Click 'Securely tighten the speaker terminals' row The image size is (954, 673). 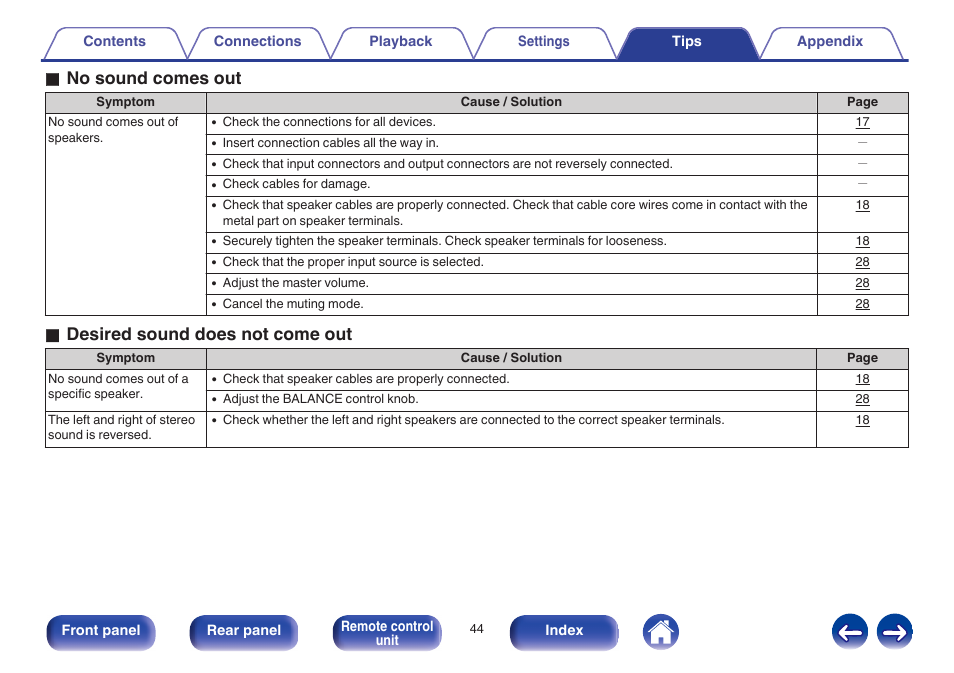pyautogui.click(x=512, y=242)
